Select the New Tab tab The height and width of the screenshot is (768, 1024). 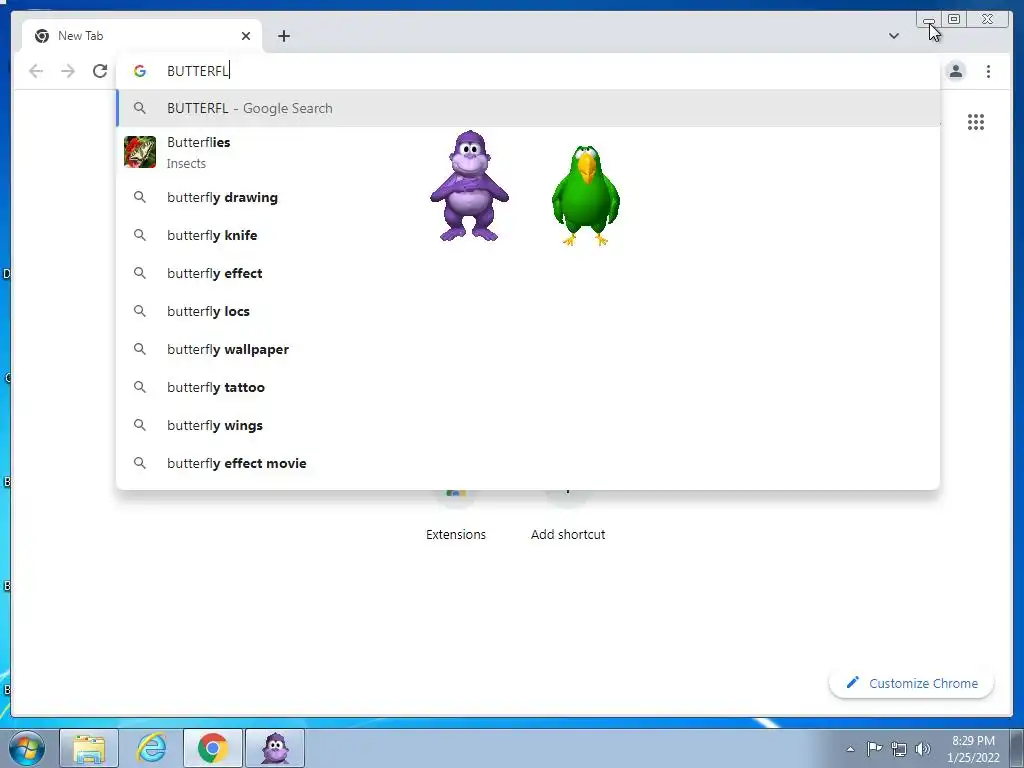pyautogui.click(x=142, y=36)
